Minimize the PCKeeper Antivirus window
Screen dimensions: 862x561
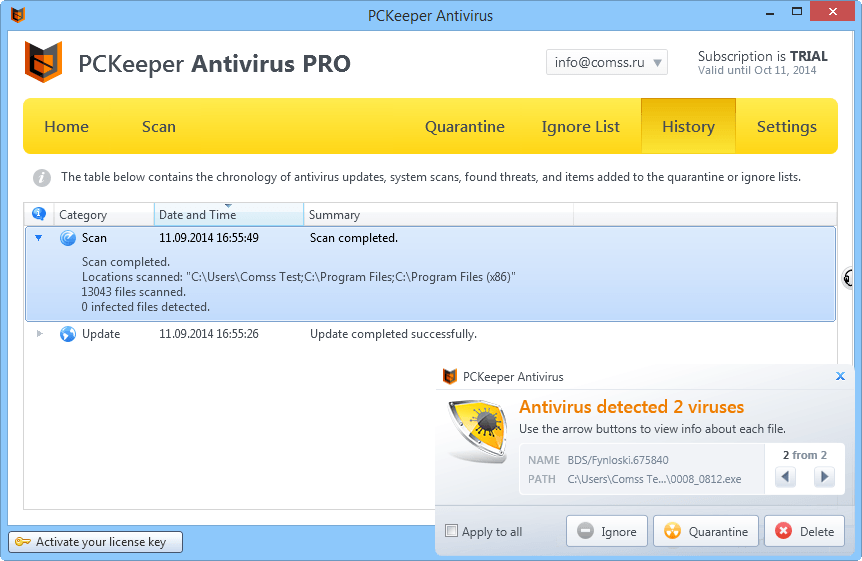tap(770, 12)
